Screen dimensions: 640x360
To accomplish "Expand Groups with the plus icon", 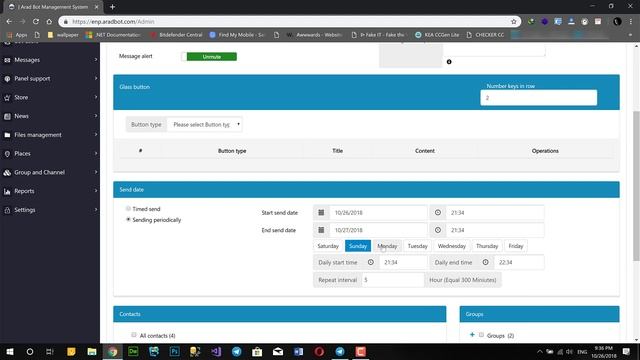I will 472,335.
